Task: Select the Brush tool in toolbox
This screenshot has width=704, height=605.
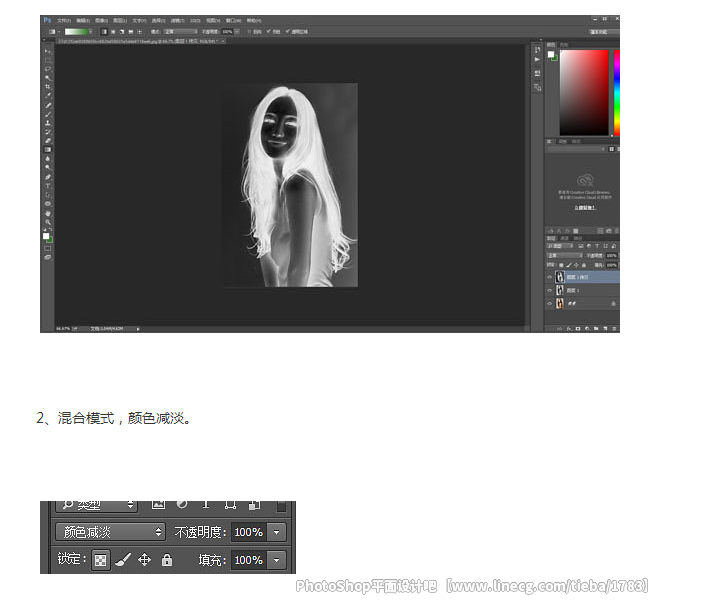Action: point(48,115)
